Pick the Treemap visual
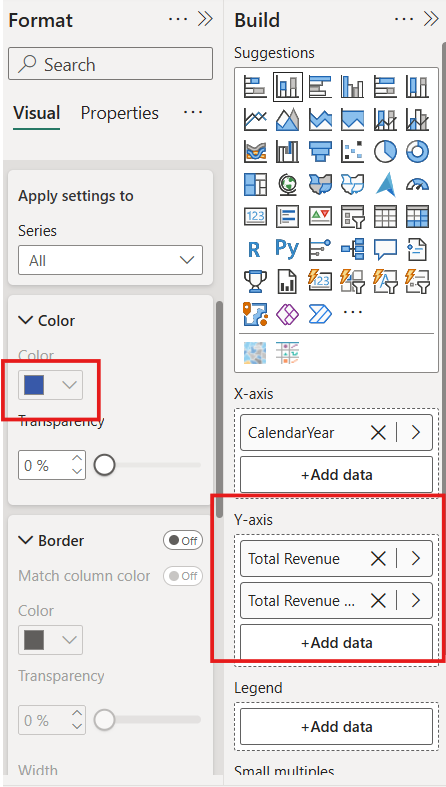 [x=255, y=184]
